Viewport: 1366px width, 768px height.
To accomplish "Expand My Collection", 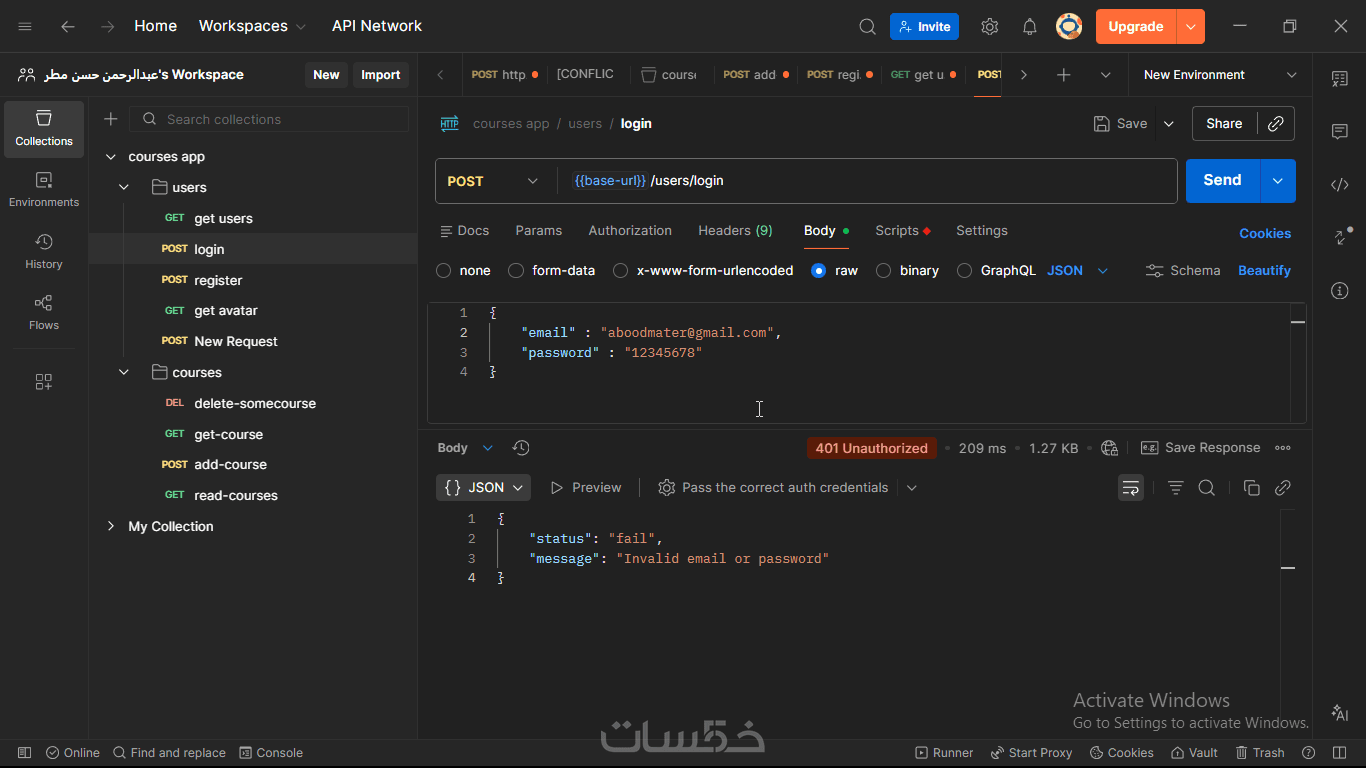I will click(x=110, y=527).
